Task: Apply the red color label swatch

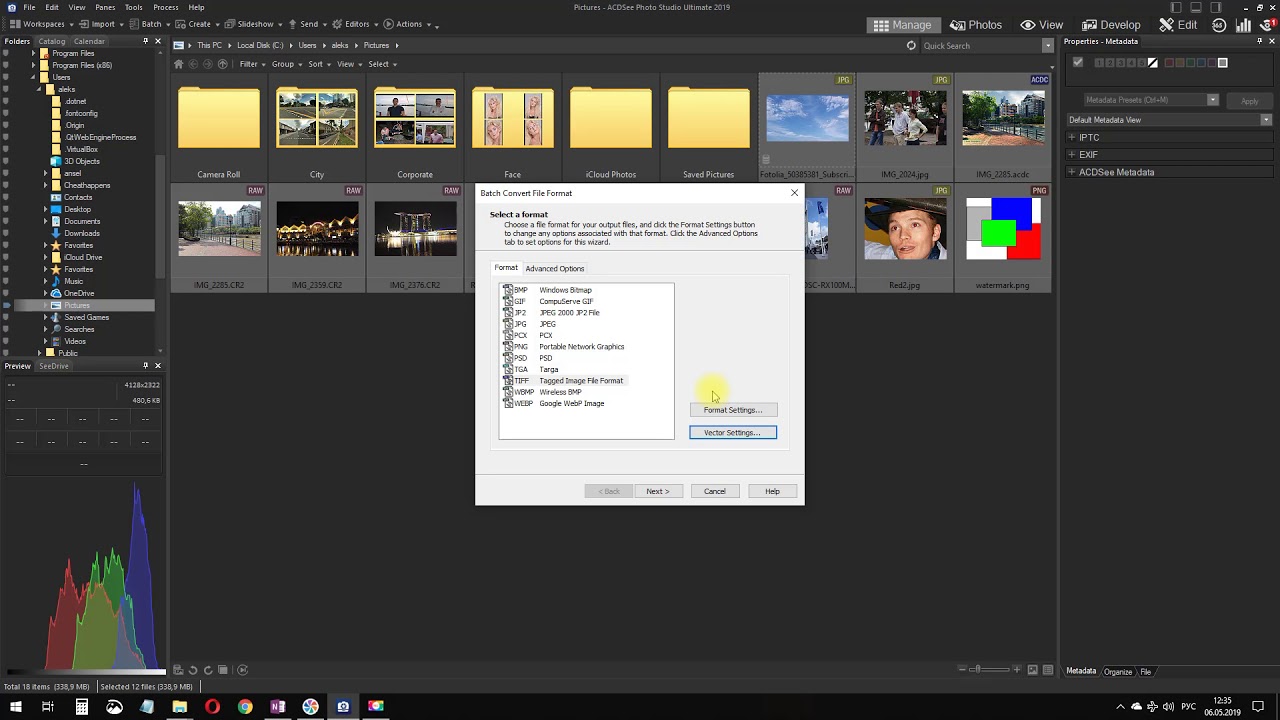Action: [1170, 63]
